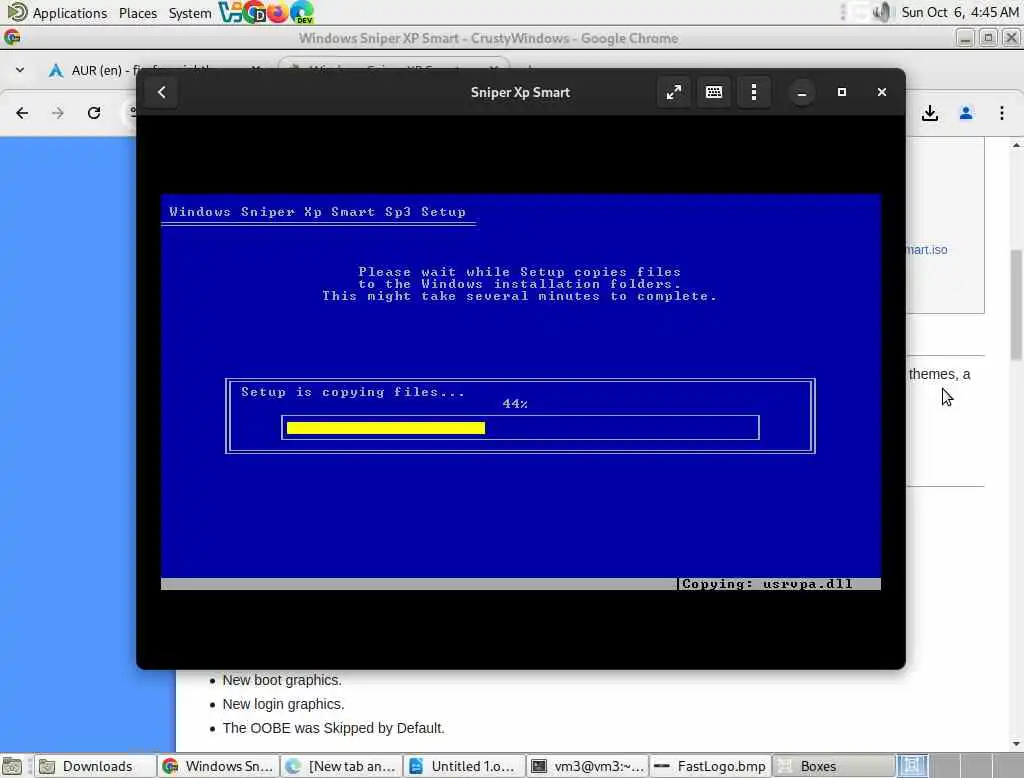Open Chrome downloads icon
The width and height of the screenshot is (1024, 778).
coord(930,113)
